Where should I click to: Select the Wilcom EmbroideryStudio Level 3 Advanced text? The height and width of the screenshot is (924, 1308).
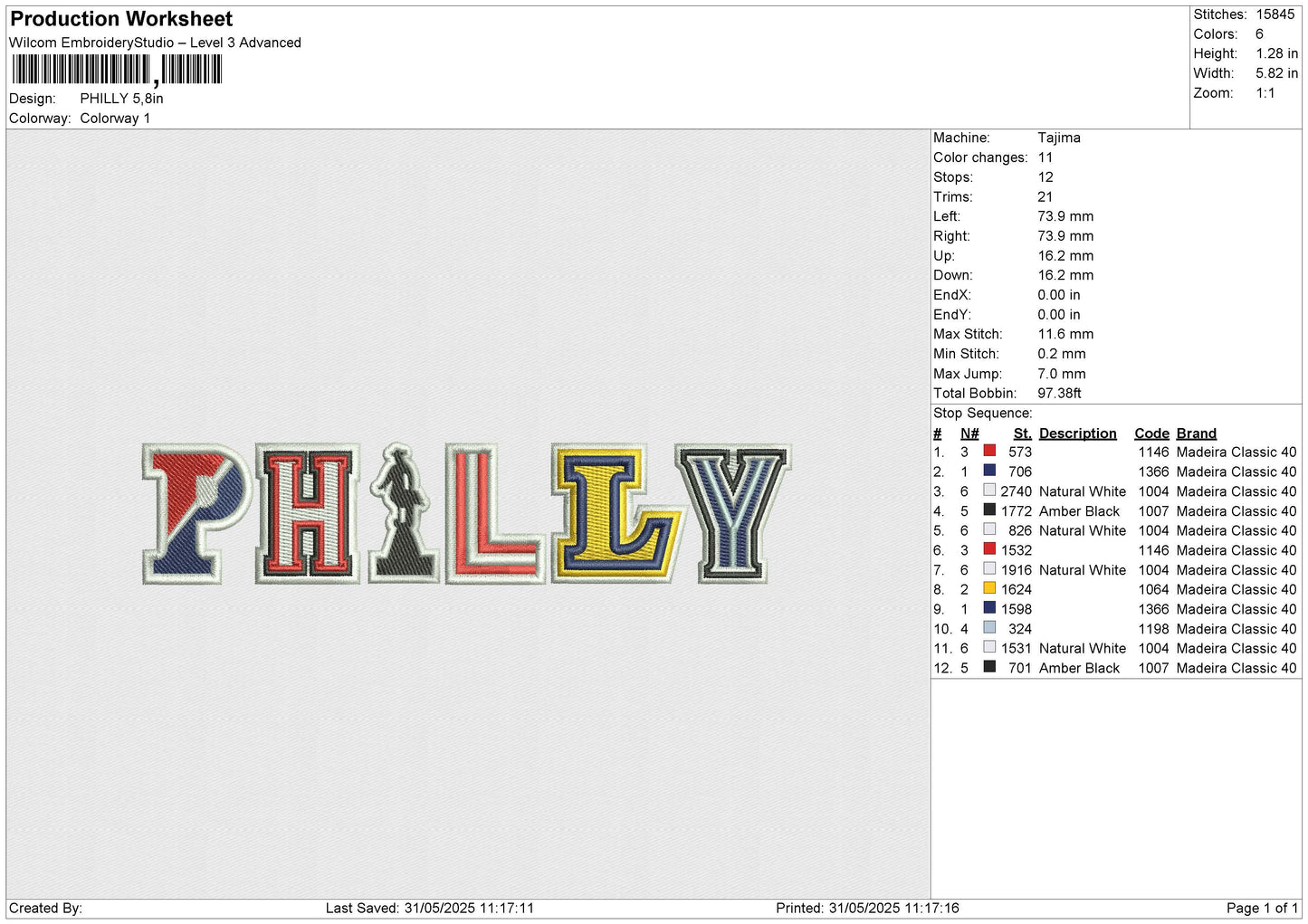155,43
